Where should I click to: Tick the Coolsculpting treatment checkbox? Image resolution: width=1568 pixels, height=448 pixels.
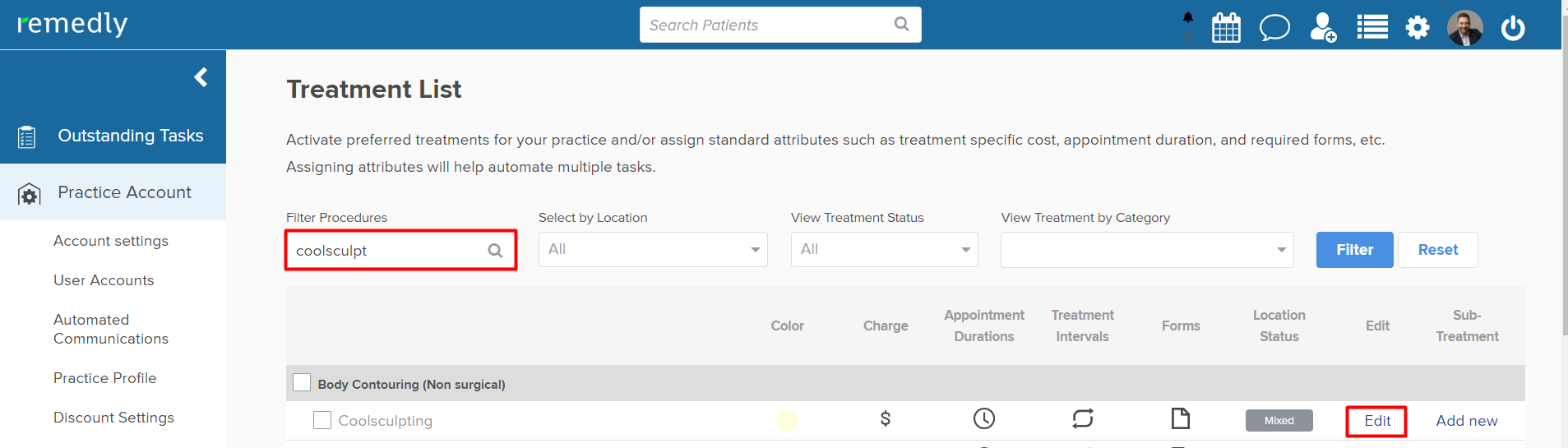pos(322,420)
